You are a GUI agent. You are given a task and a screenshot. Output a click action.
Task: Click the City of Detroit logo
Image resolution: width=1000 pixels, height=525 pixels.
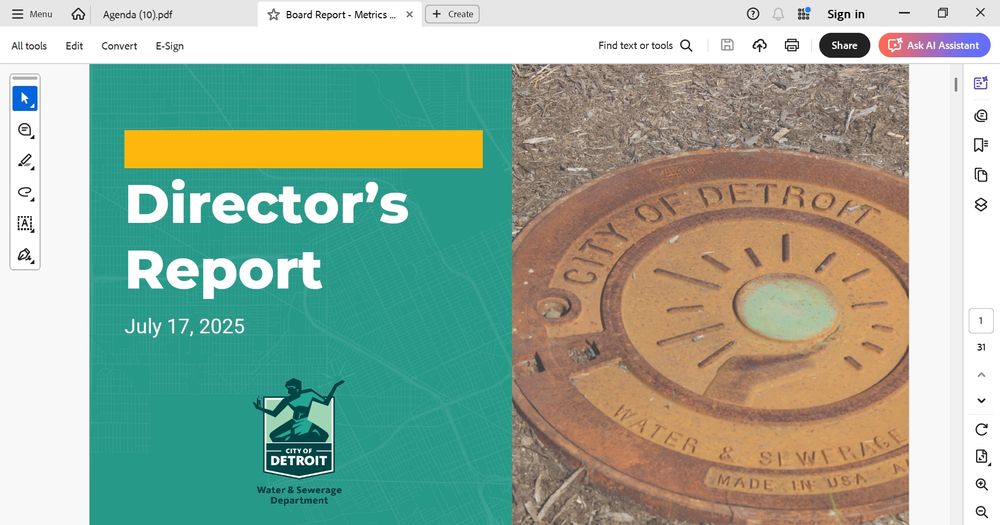click(x=298, y=429)
